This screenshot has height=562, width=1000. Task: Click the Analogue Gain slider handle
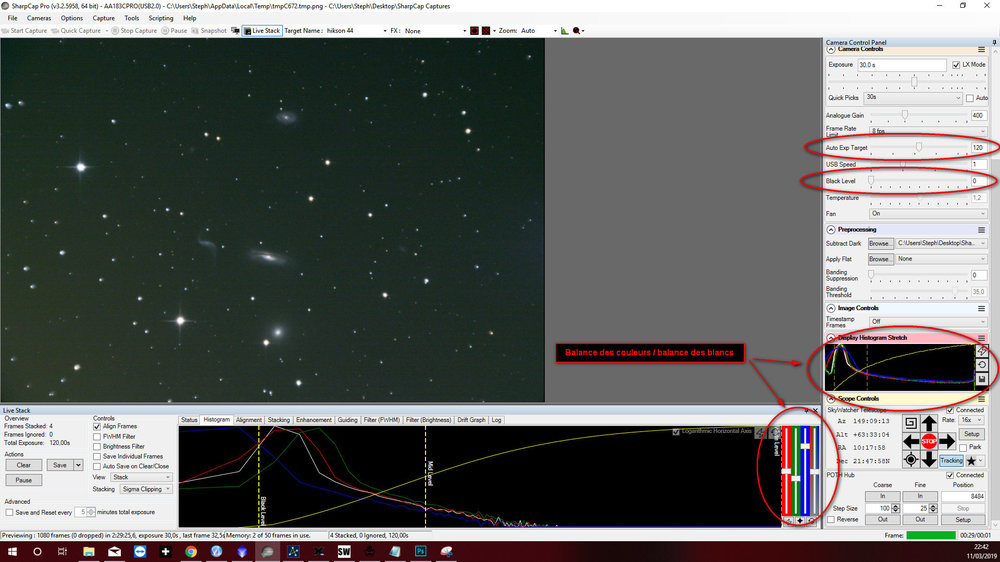point(904,115)
